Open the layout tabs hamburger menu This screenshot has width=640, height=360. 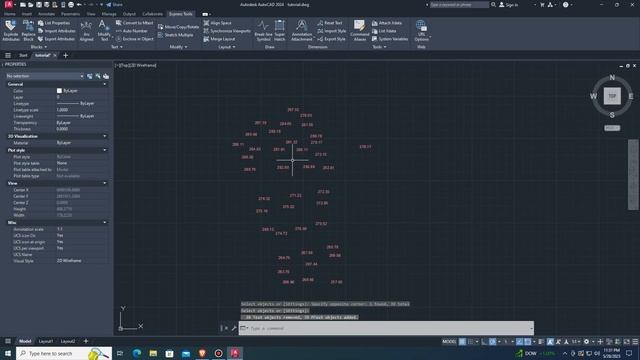(8, 341)
